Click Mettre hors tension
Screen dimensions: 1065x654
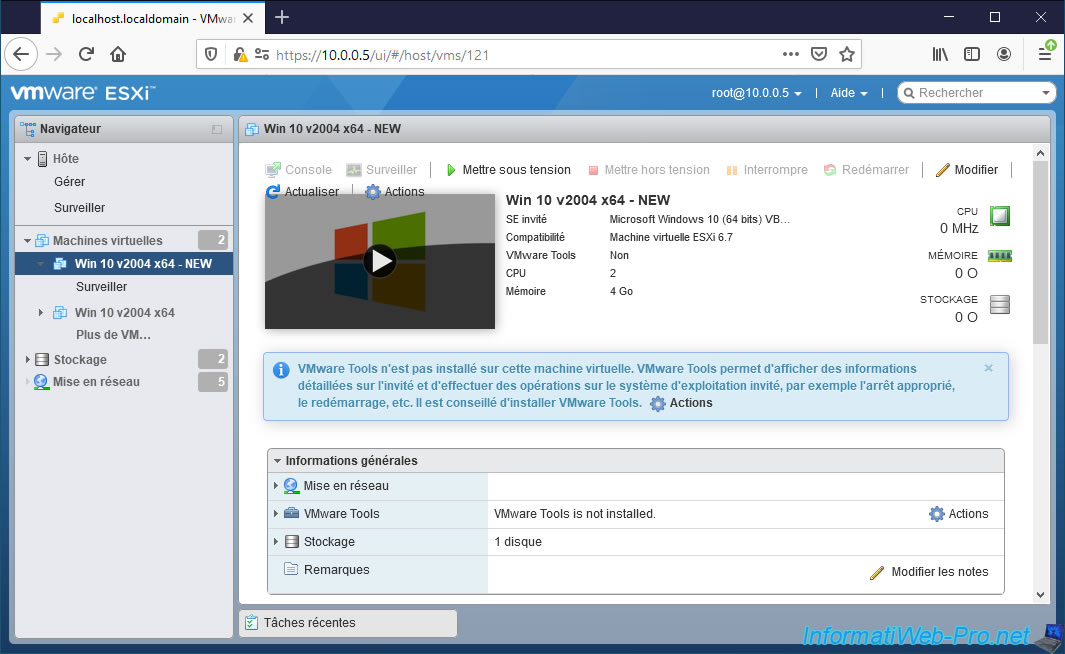[x=649, y=170]
